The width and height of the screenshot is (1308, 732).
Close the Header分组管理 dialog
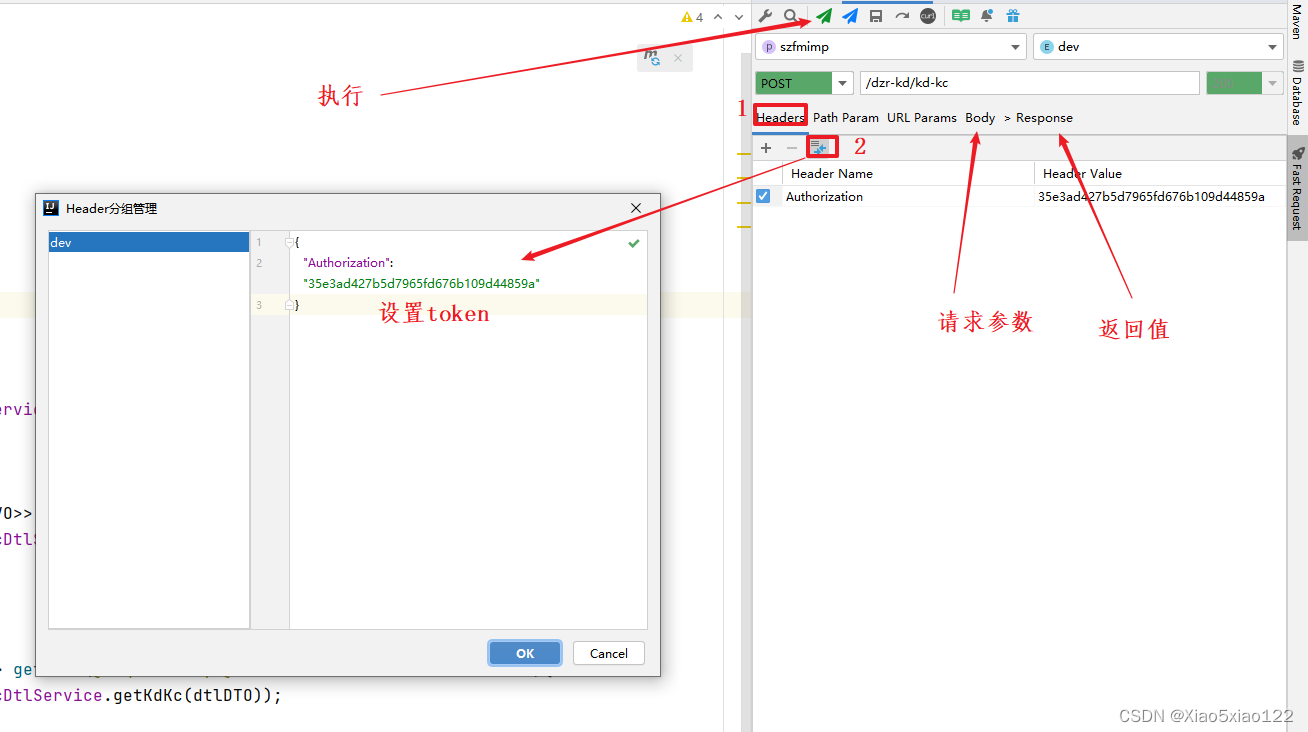636,208
